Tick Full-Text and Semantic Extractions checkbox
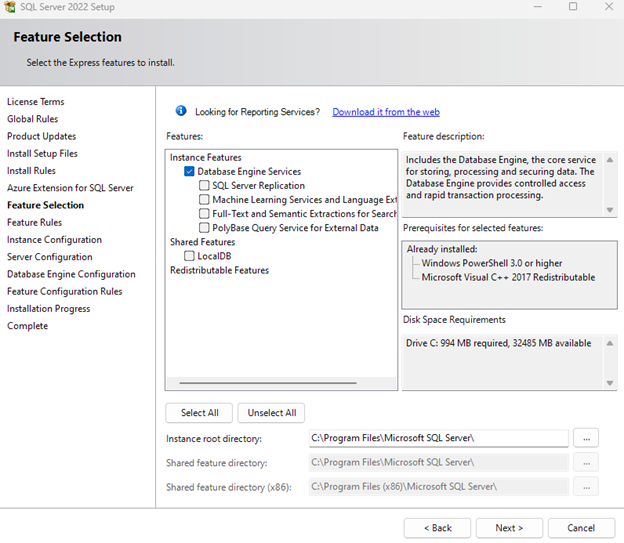The image size is (624, 543). (204, 214)
